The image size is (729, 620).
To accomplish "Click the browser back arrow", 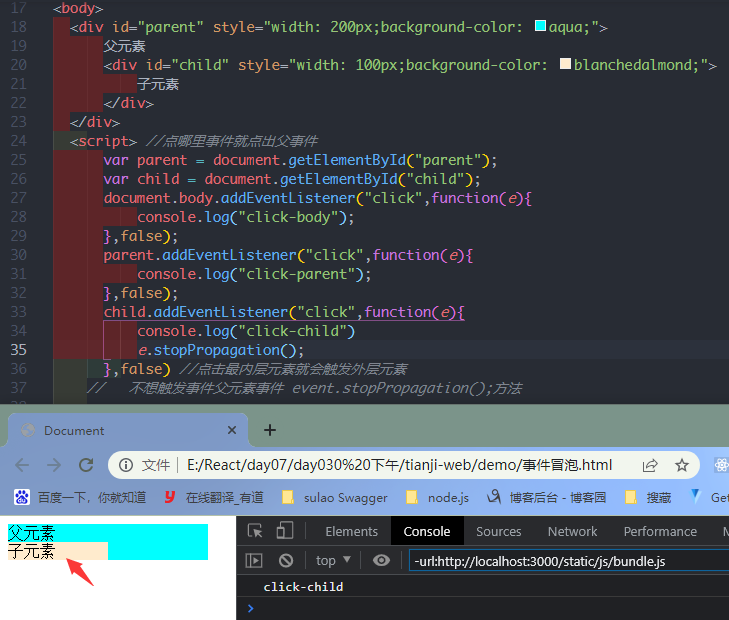I will 22,465.
